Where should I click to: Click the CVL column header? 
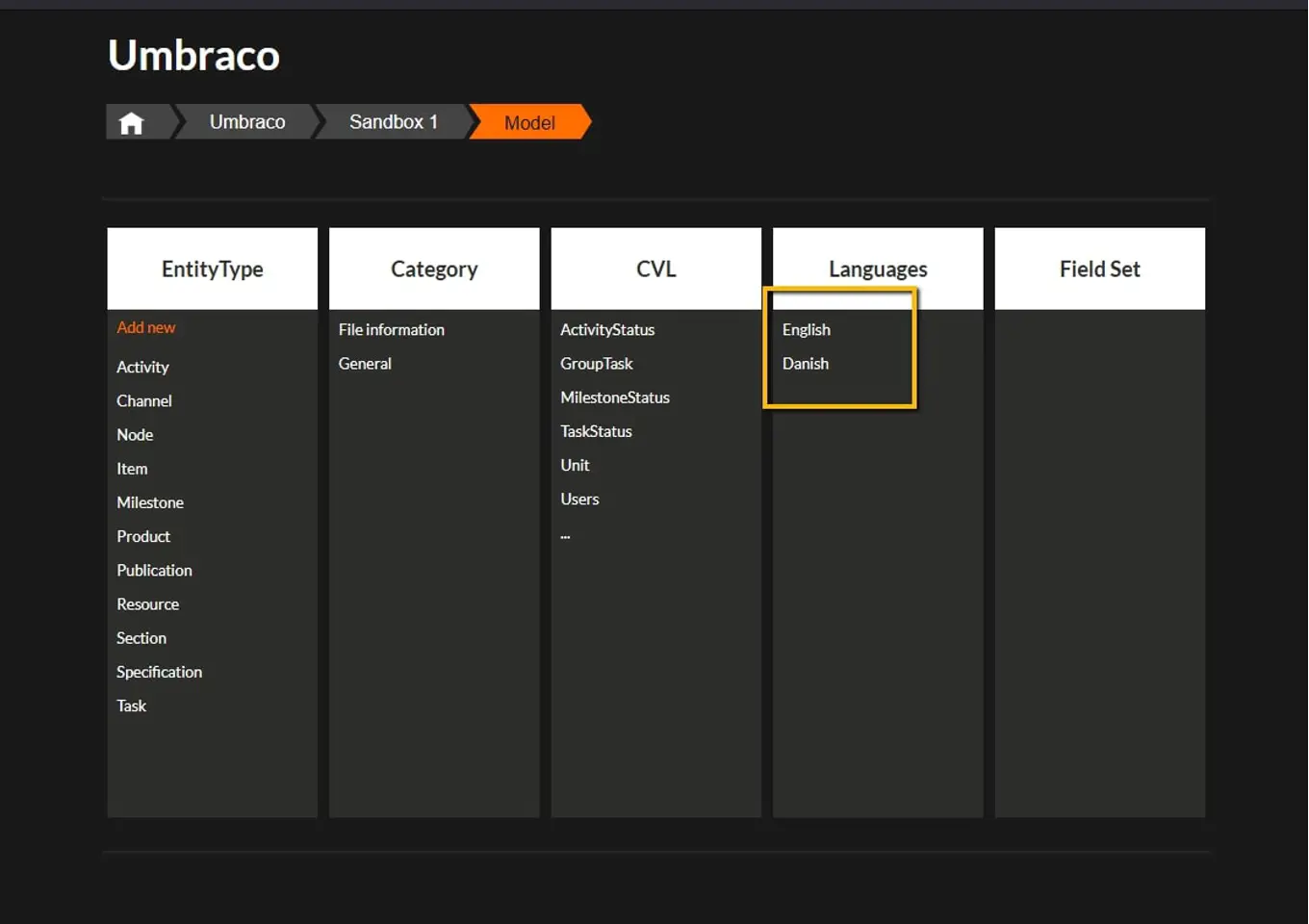pyautogui.click(x=656, y=269)
